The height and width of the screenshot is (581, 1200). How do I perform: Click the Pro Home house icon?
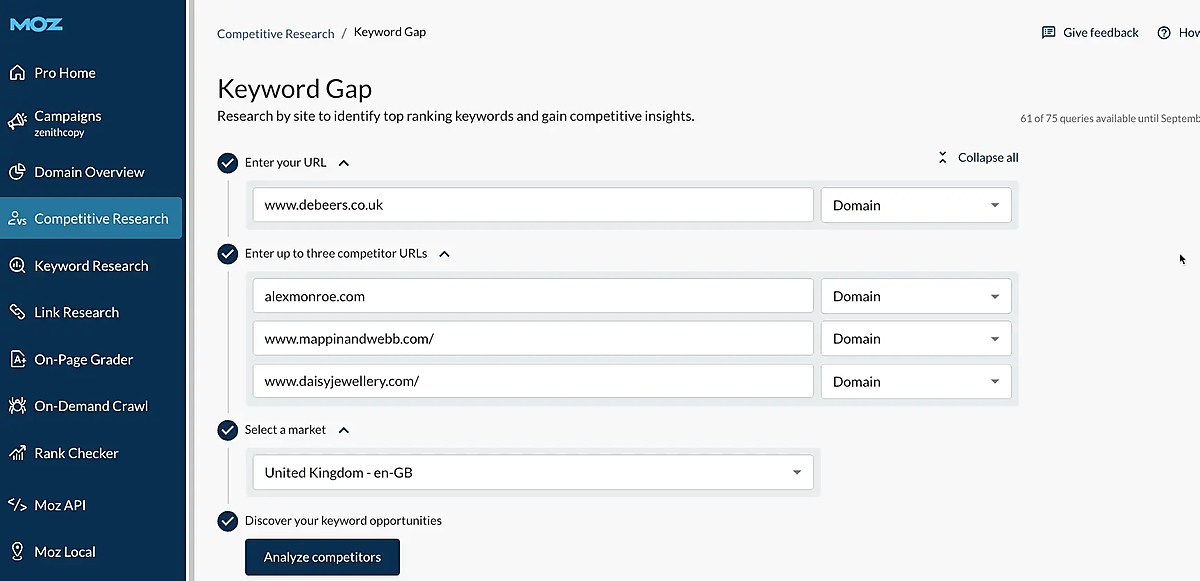click(x=17, y=73)
